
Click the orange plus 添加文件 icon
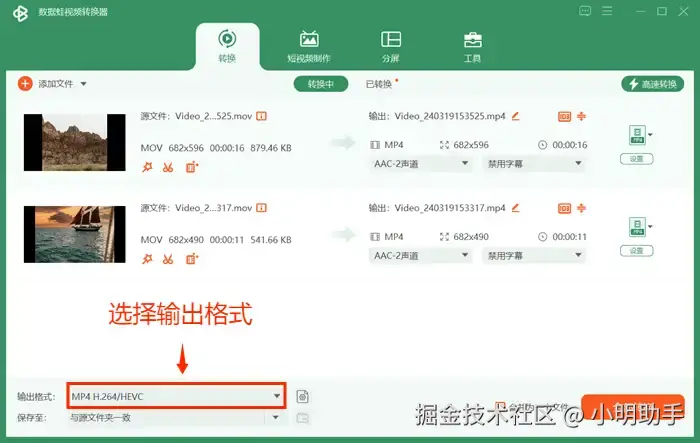point(25,84)
